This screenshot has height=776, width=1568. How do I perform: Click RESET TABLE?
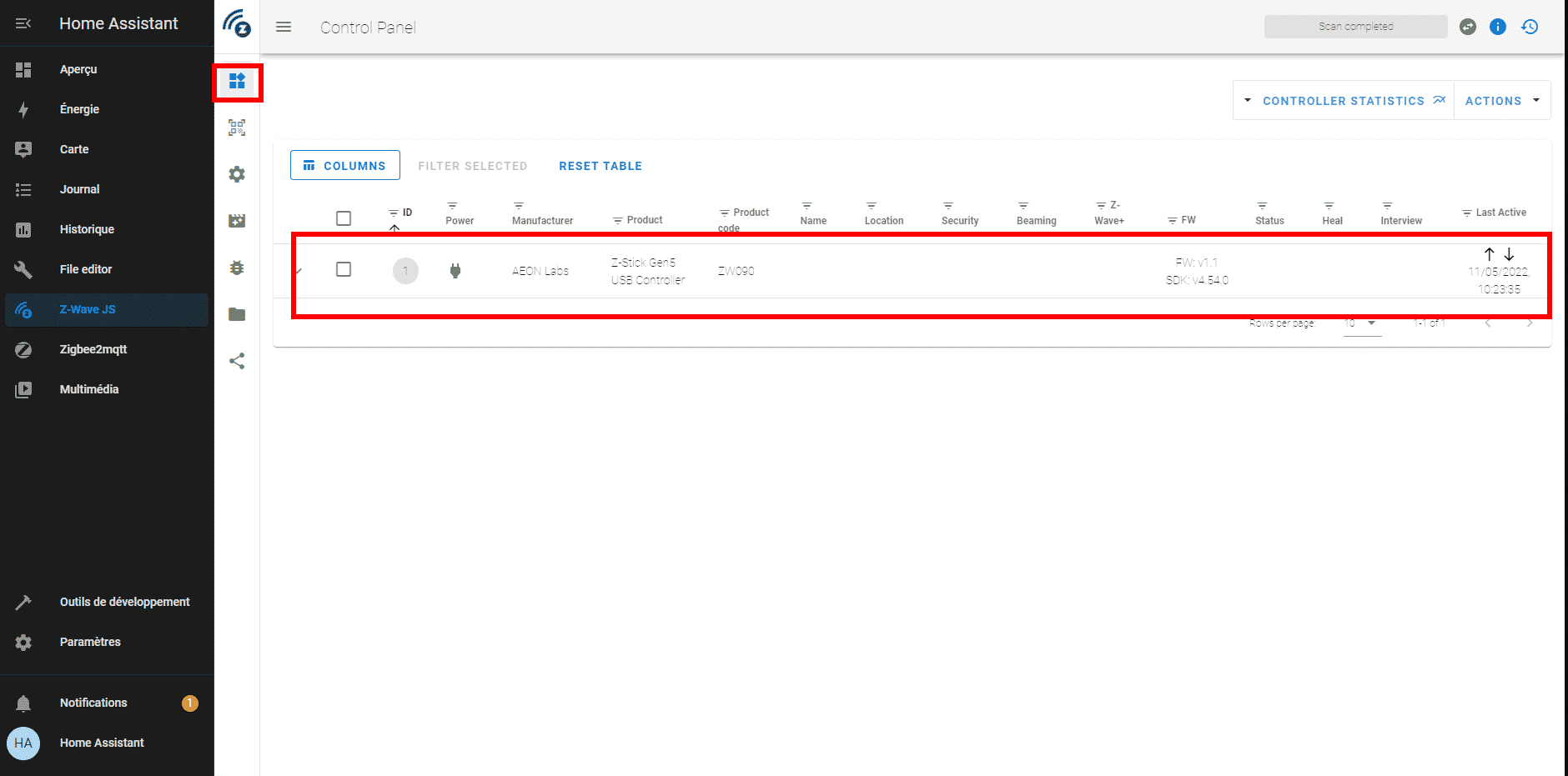(601, 166)
